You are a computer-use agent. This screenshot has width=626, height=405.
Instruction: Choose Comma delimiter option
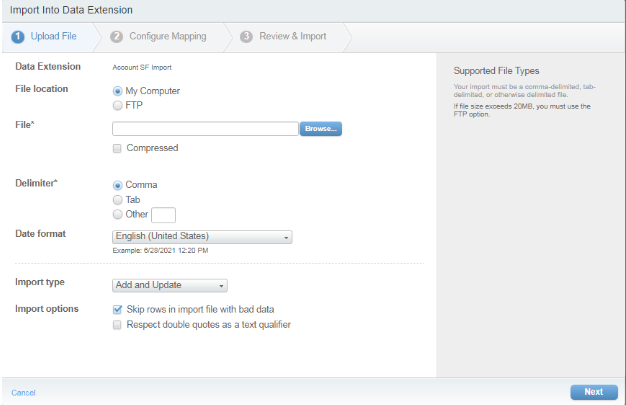pos(118,185)
